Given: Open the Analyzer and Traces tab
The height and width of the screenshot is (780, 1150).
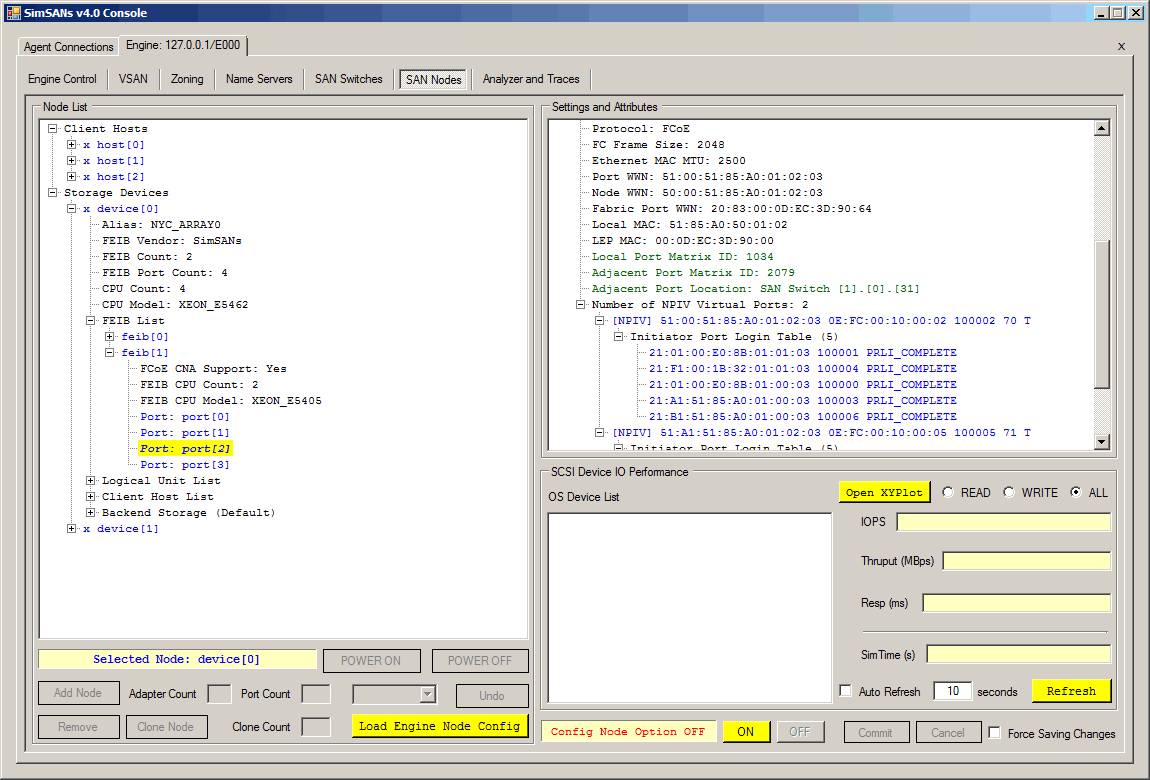Looking at the screenshot, I should (x=530, y=79).
